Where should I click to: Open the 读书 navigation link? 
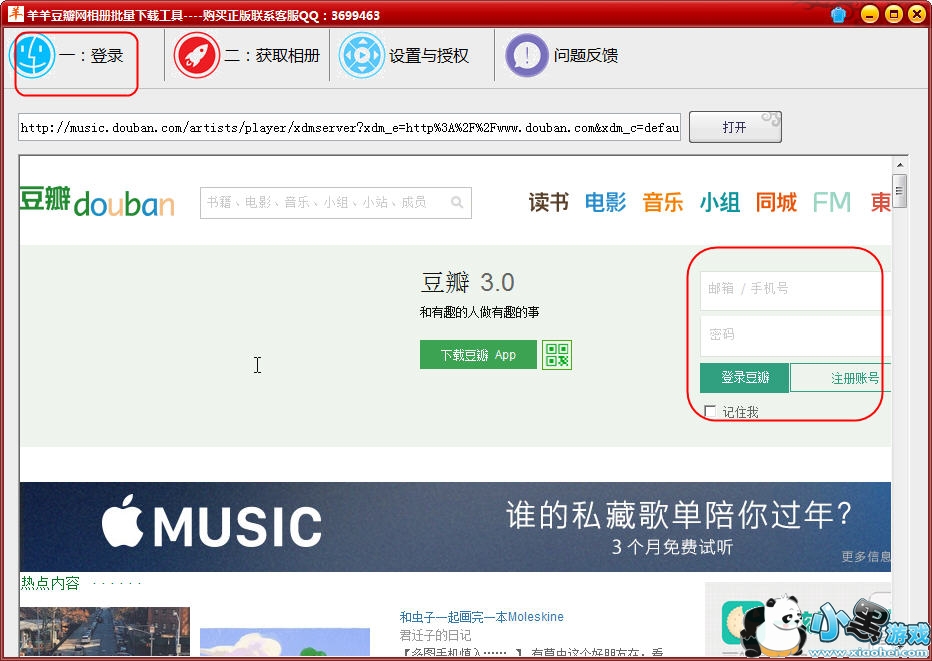549,203
